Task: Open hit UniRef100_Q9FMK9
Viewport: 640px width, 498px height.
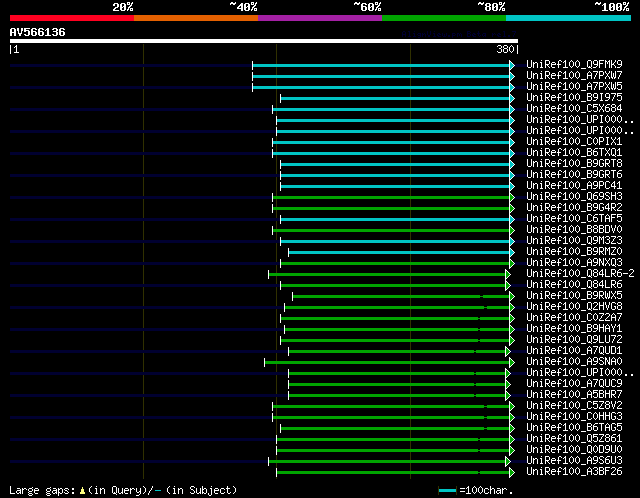Action: pyautogui.click(x=574, y=64)
